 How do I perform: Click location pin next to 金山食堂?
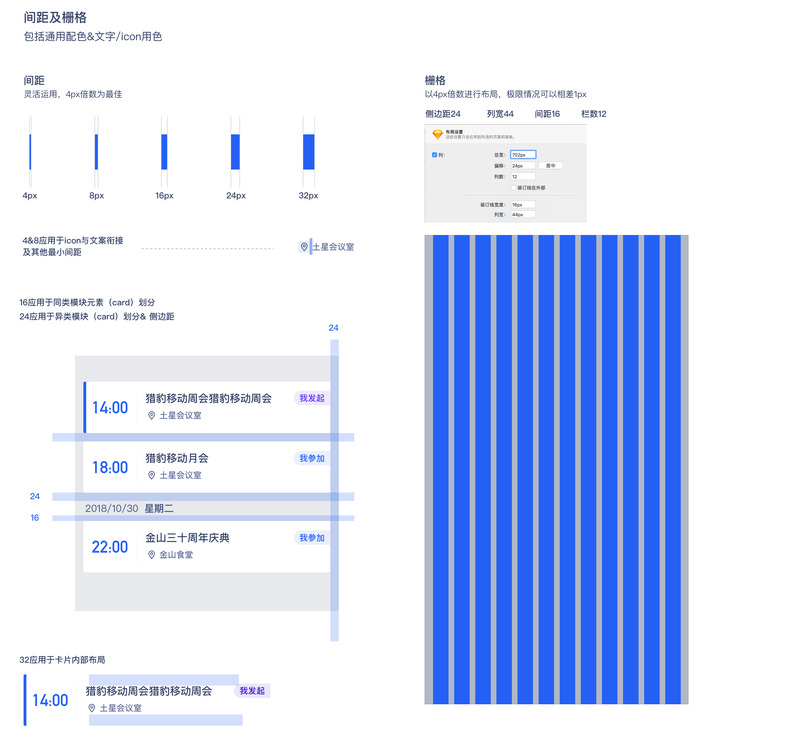click(x=152, y=555)
